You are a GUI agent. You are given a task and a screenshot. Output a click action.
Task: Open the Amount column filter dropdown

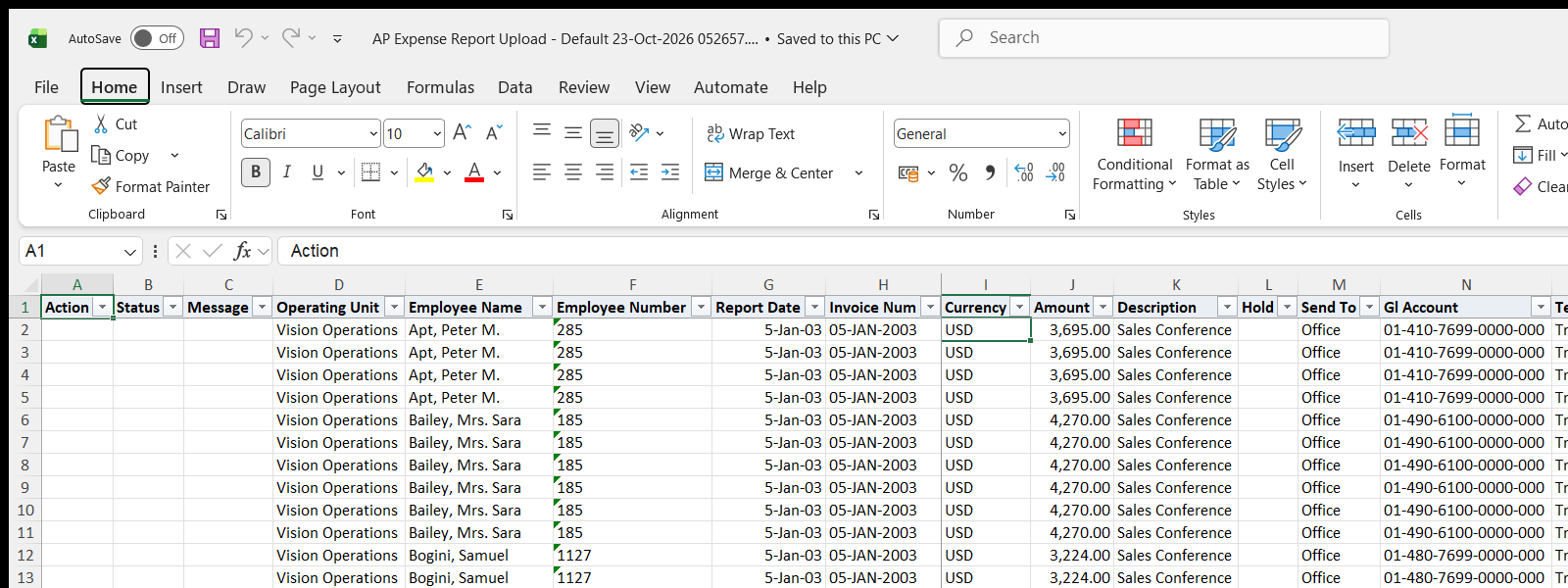point(1102,307)
